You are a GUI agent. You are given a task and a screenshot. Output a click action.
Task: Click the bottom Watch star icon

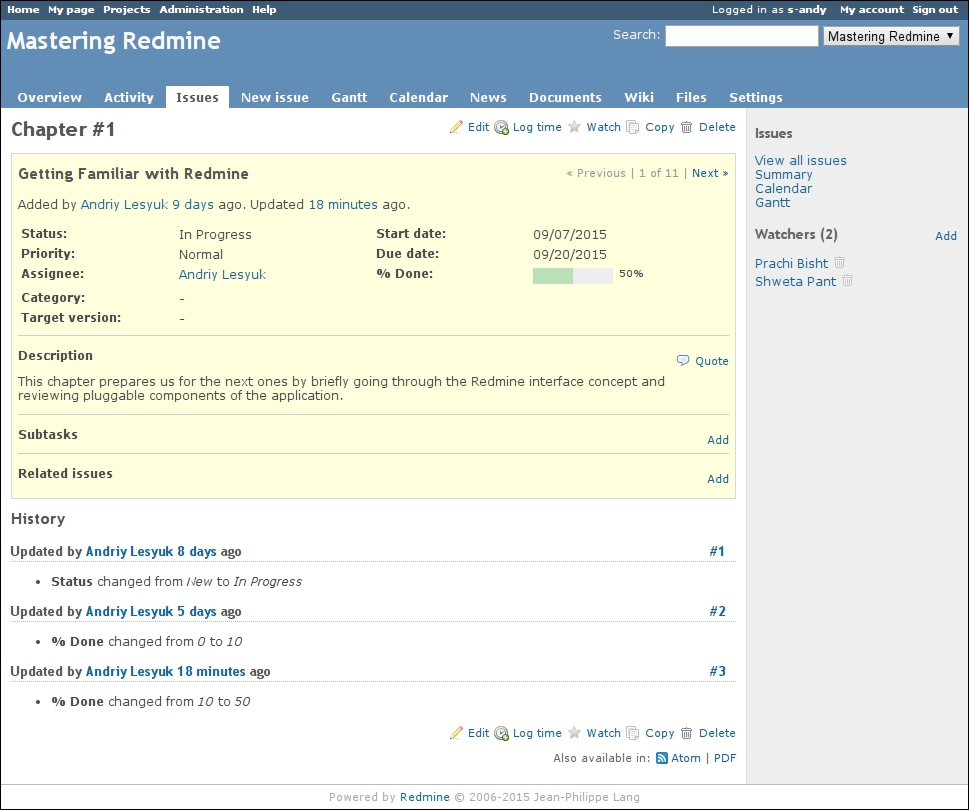[574, 733]
